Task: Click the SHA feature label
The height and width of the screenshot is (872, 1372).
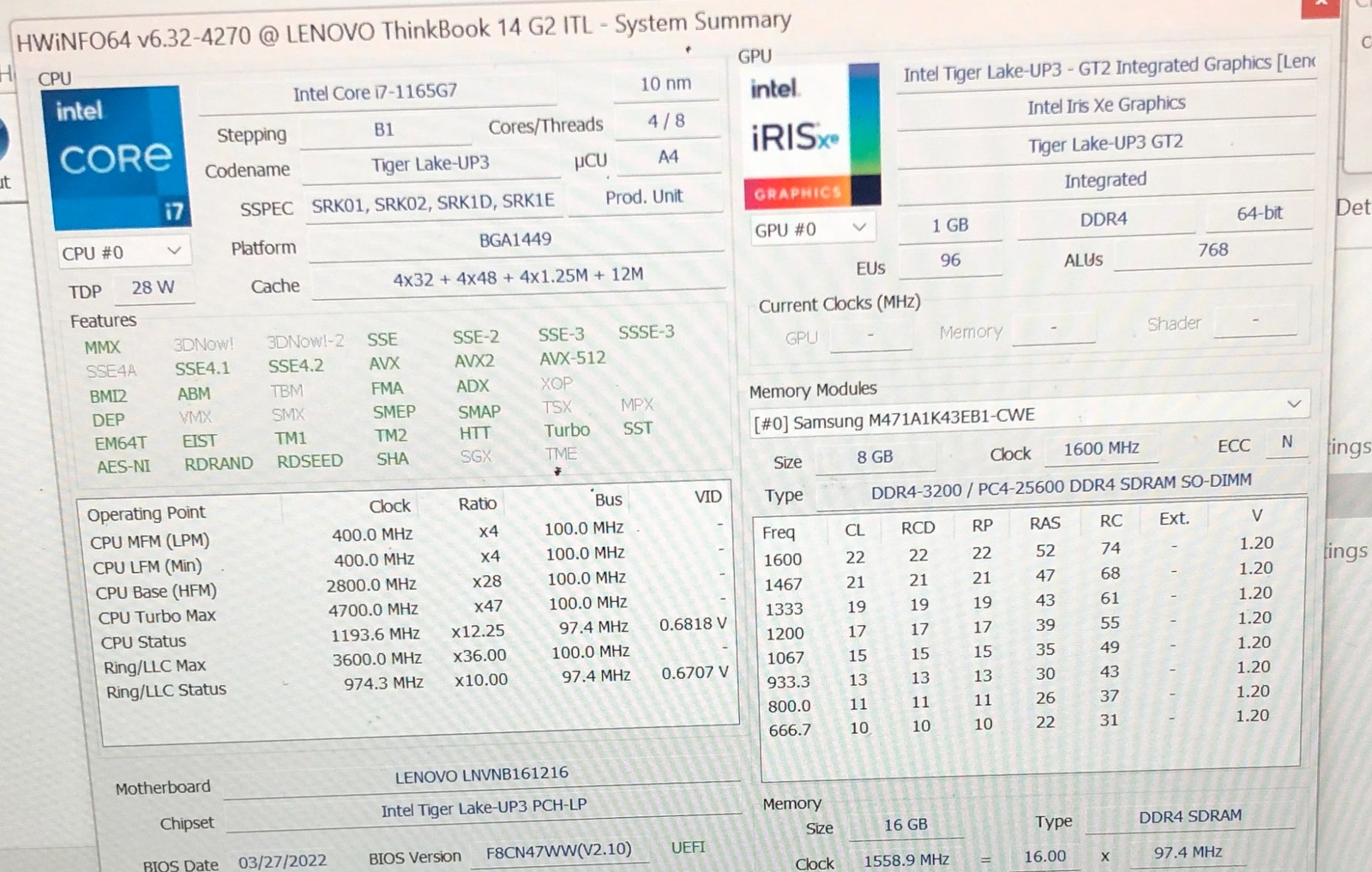Action: pyautogui.click(x=392, y=459)
